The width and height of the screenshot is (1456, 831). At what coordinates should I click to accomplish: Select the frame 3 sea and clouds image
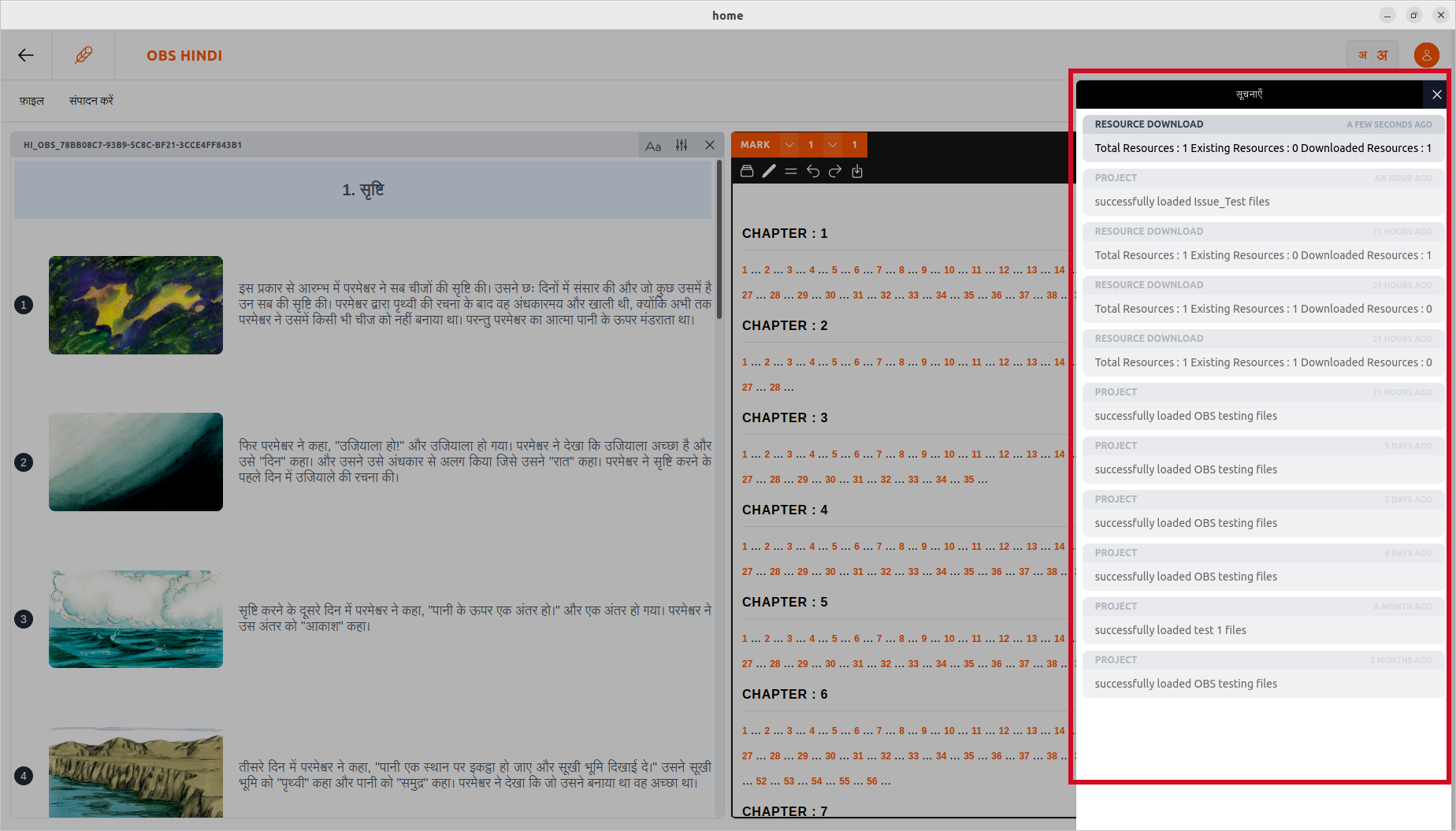pos(136,619)
